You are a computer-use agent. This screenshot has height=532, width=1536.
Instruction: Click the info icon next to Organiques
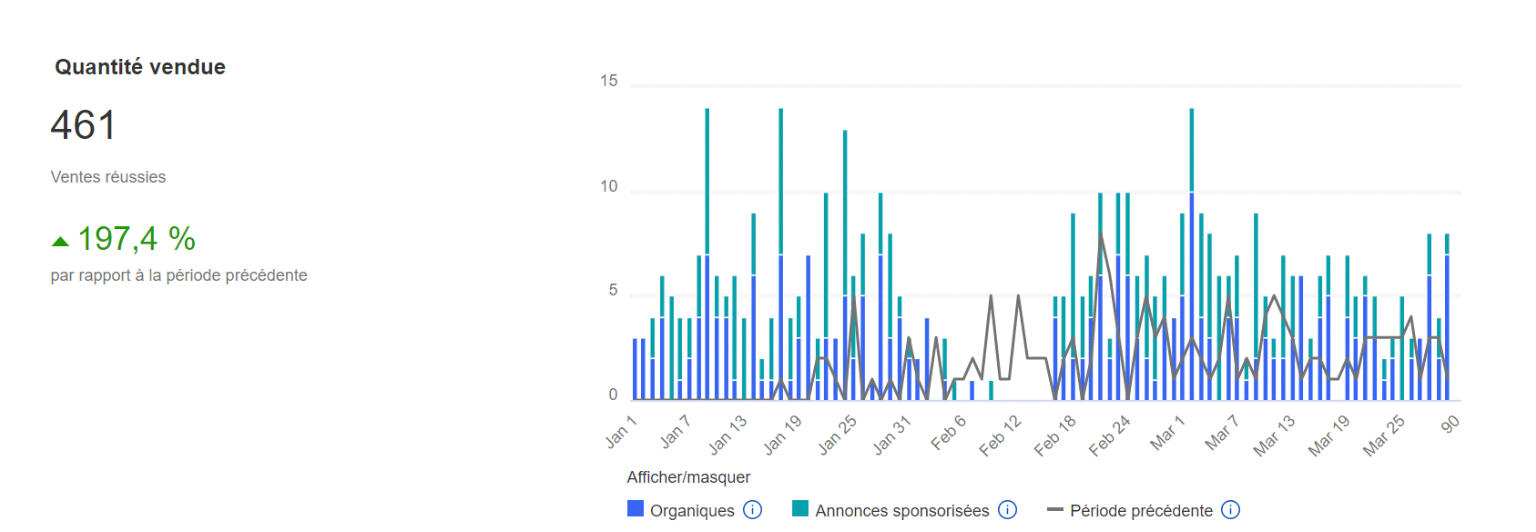pos(752,510)
